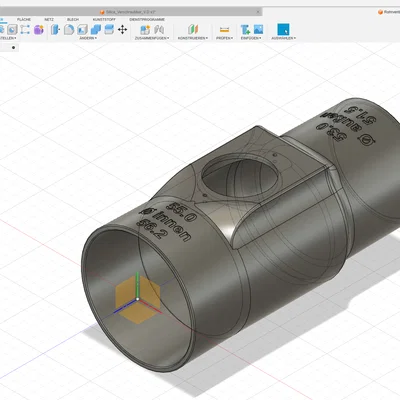Click the Offset Plane construct icon
This screenshot has height=400, width=400.
pyautogui.click(x=193, y=30)
